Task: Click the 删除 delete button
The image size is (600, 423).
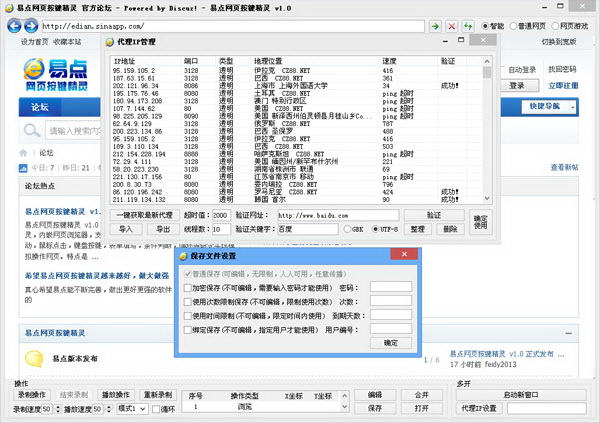Action: (x=450, y=229)
